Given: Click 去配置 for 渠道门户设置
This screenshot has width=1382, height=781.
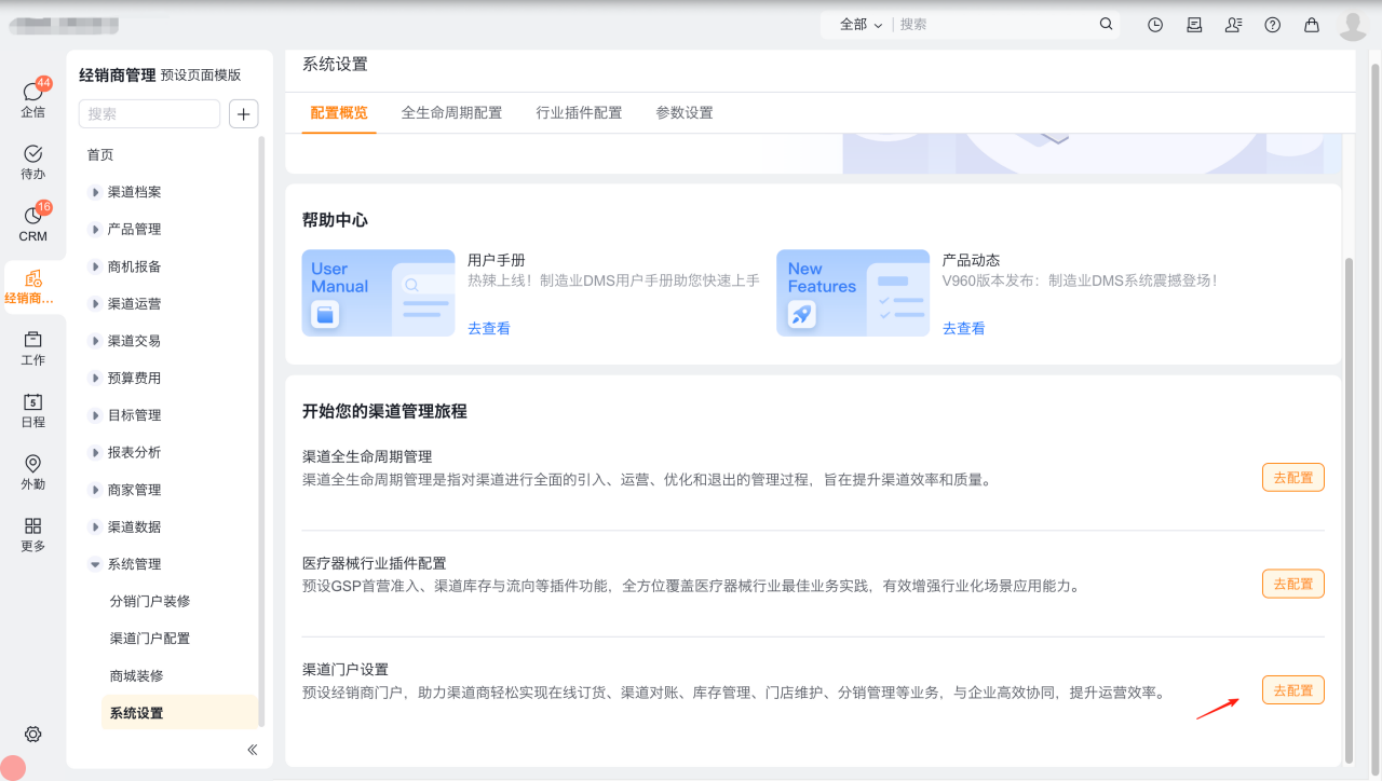Looking at the screenshot, I should coord(1293,690).
